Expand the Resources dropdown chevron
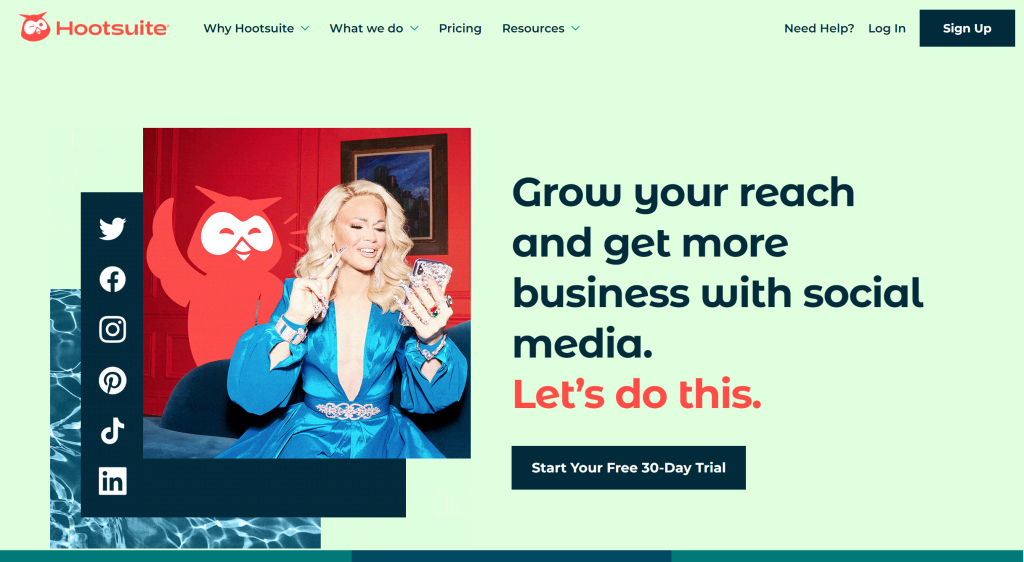The height and width of the screenshot is (562, 1024). tap(575, 29)
